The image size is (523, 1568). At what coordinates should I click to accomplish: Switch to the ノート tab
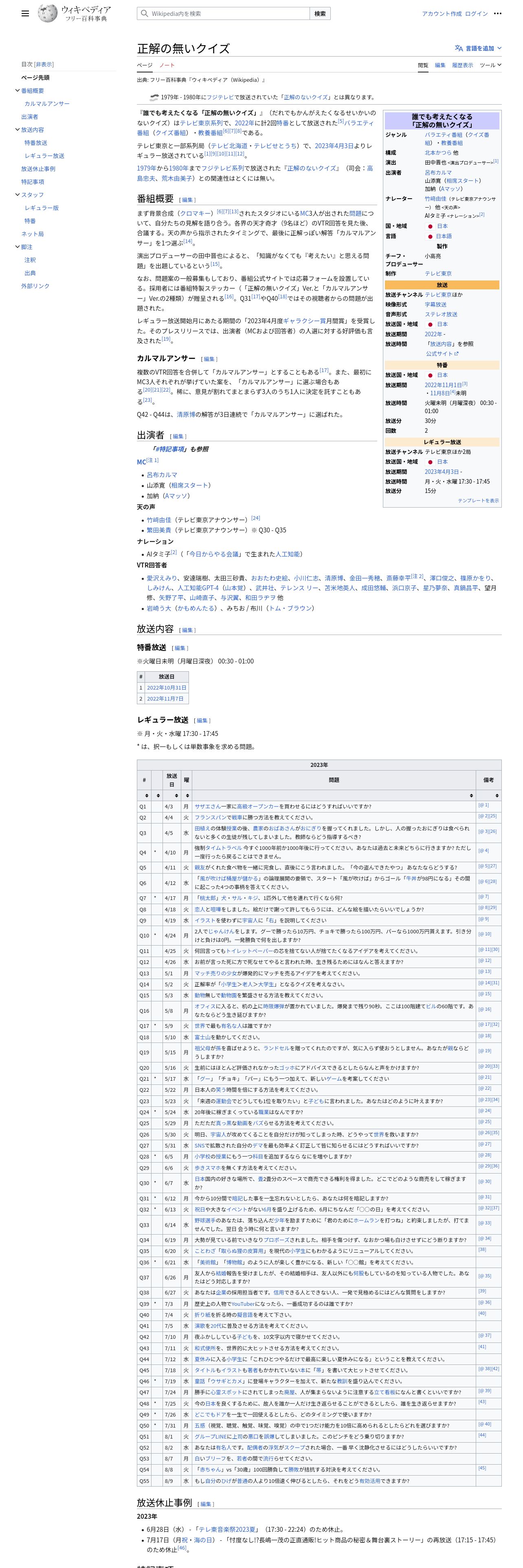[x=167, y=65]
